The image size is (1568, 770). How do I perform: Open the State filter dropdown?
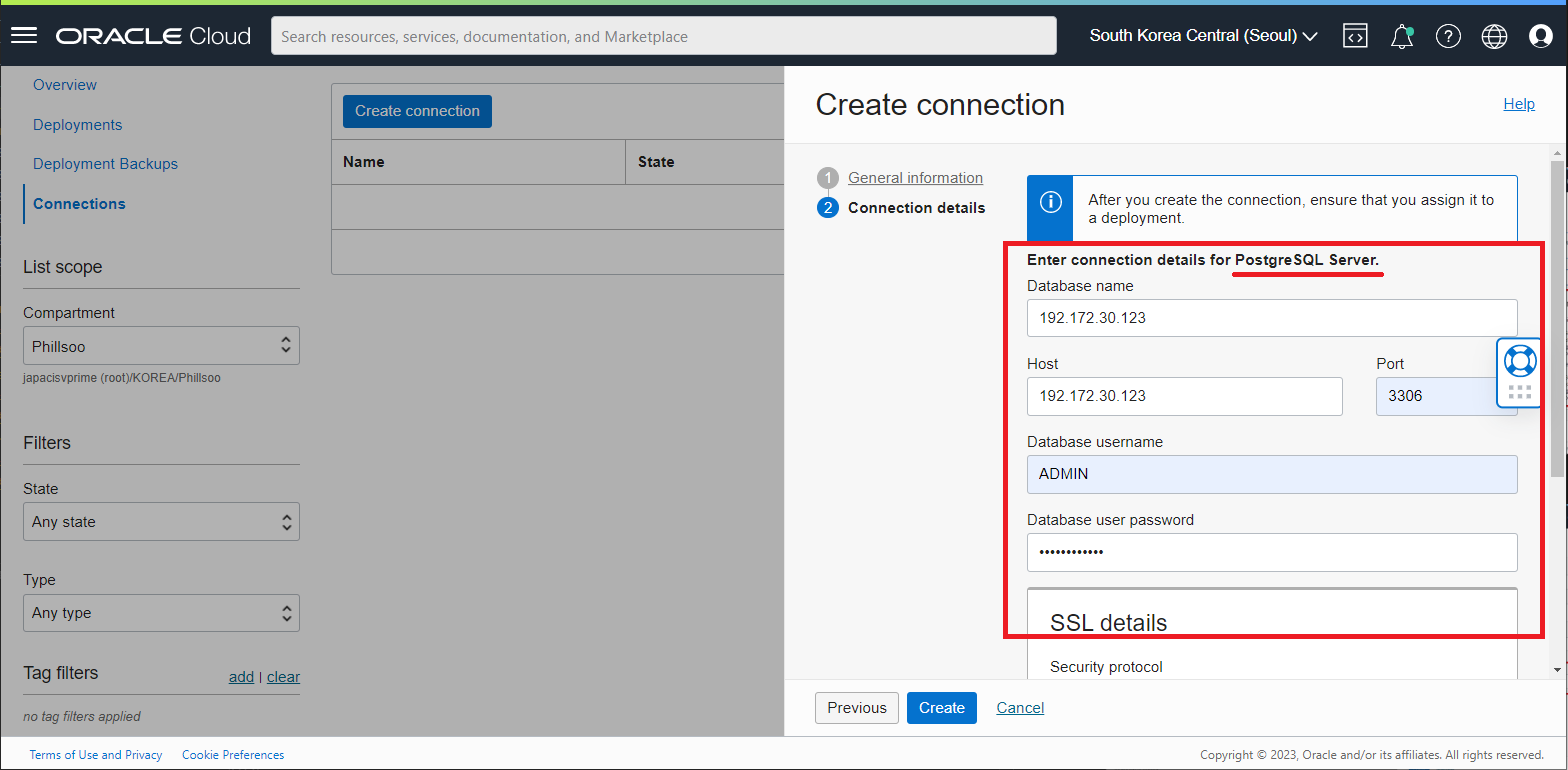pos(161,522)
